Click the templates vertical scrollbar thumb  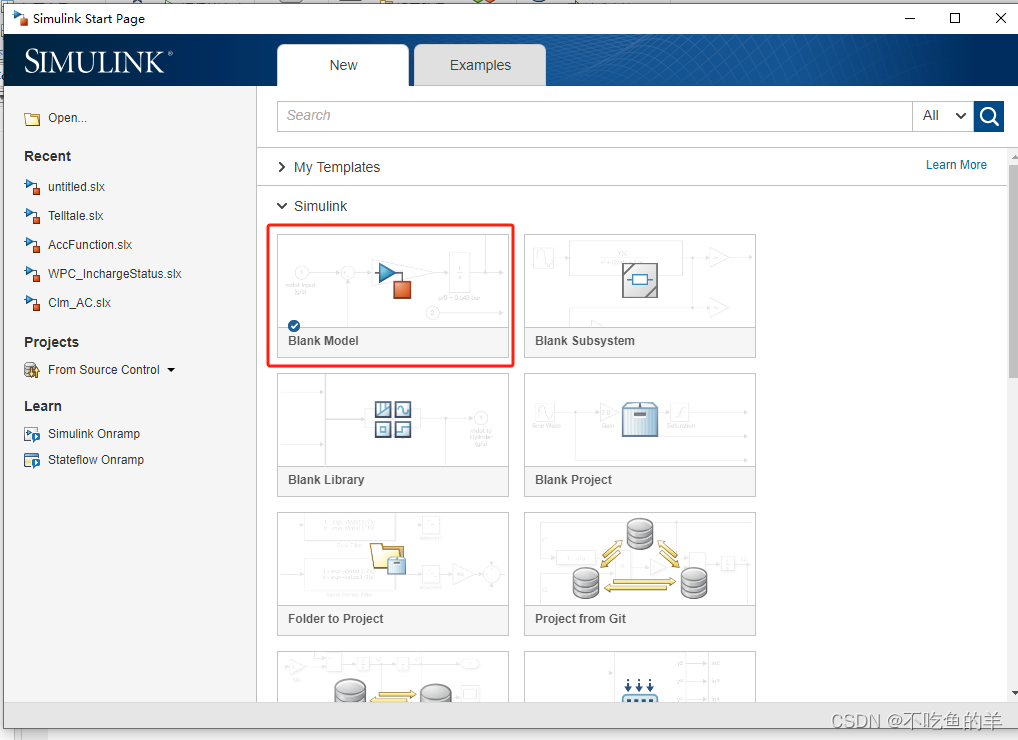(x=1013, y=271)
